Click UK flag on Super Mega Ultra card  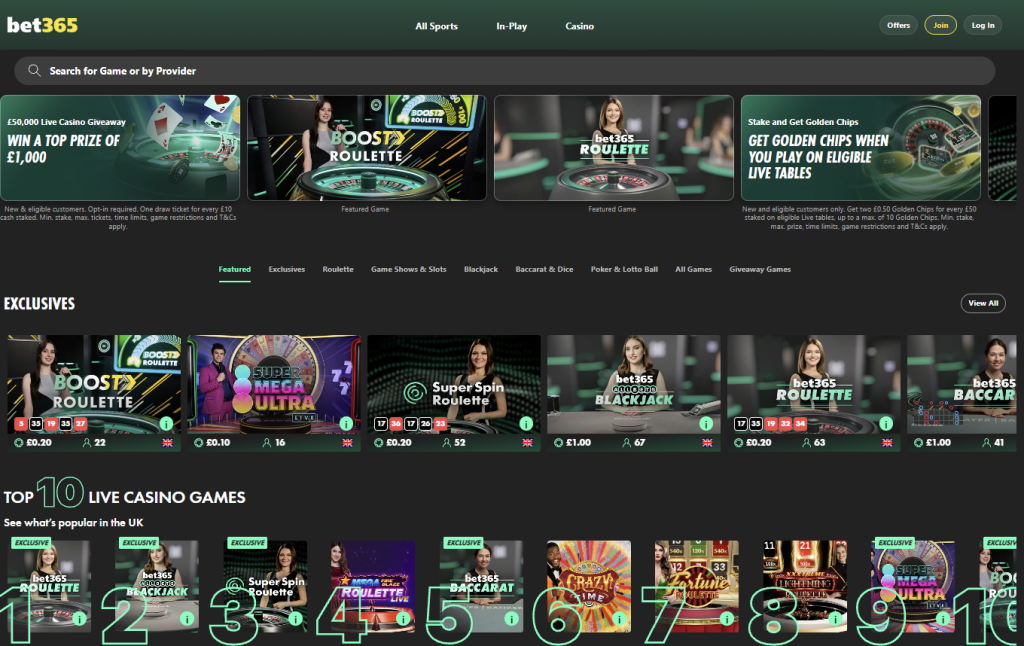(x=347, y=443)
